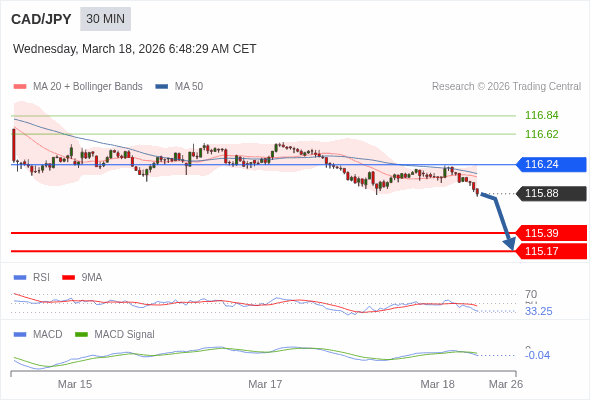Click the black 115.88 current price tag

click(x=551, y=193)
